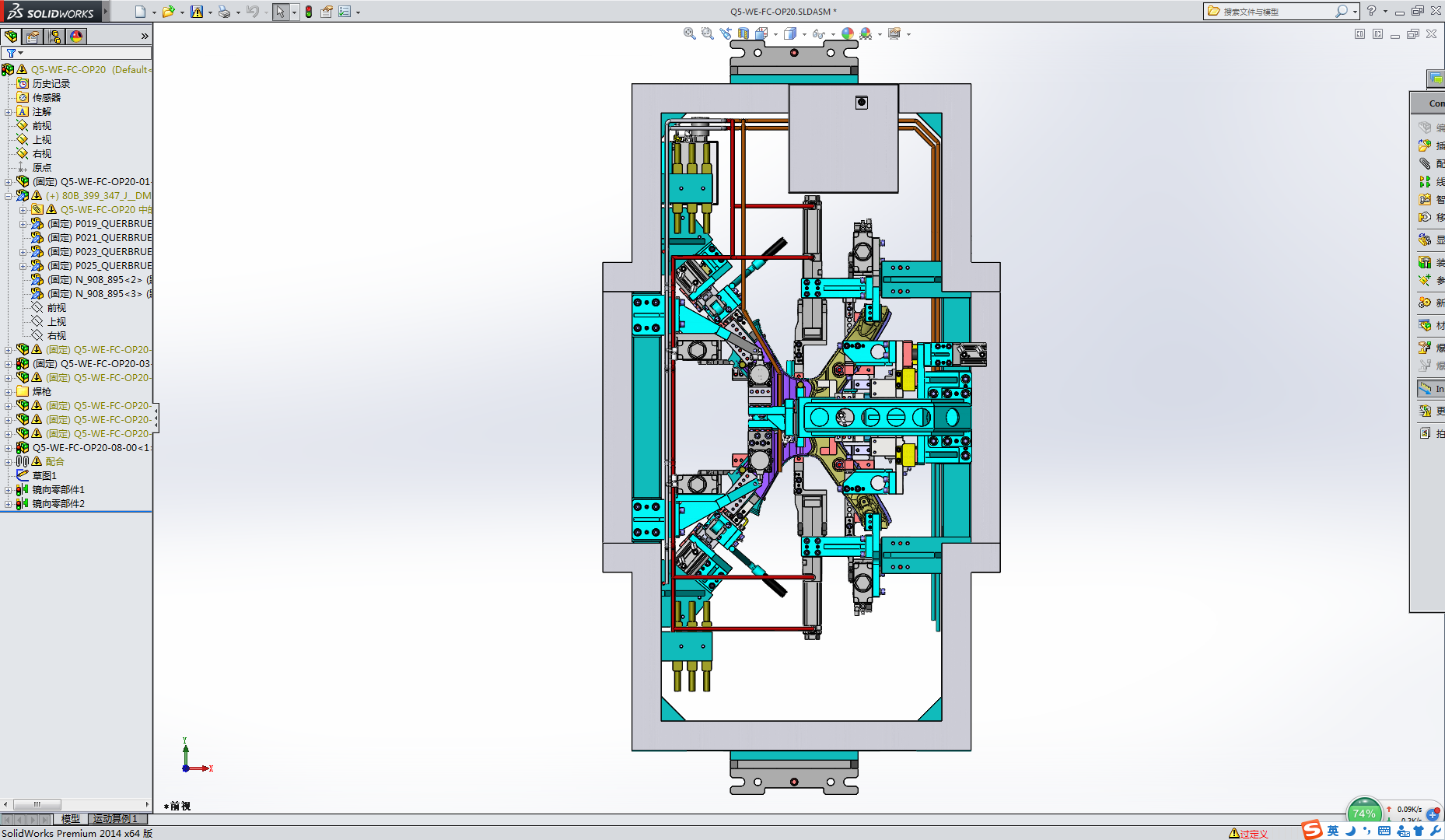The image size is (1445, 840).
Task: Select 历史记录 in the feature tree
Action: click(51, 84)
